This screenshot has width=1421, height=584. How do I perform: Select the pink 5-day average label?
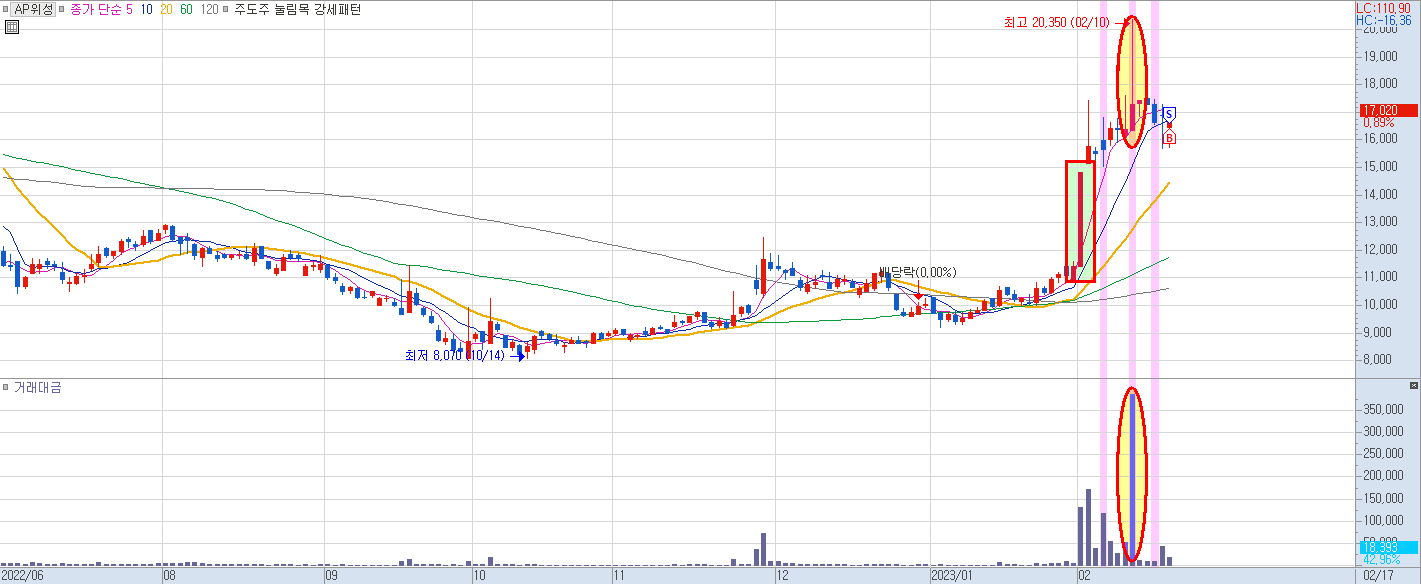(x=130, y=9)
